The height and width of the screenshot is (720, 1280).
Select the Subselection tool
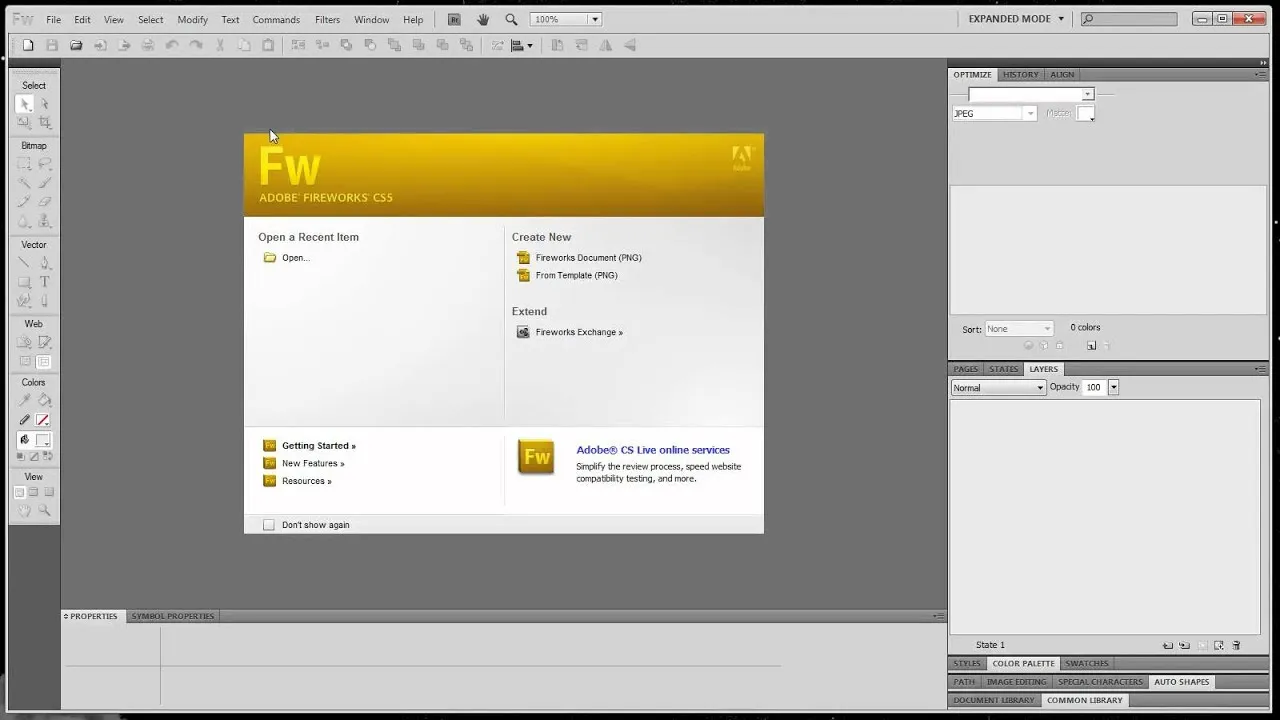[44, 104]
